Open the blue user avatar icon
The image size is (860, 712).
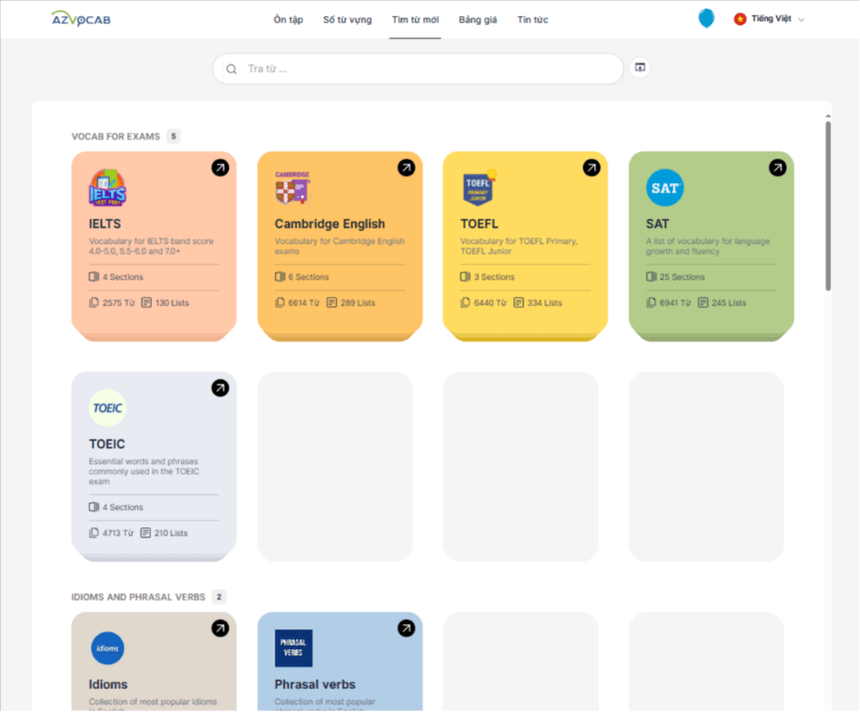pyautogui.click(x=706, y=18)
